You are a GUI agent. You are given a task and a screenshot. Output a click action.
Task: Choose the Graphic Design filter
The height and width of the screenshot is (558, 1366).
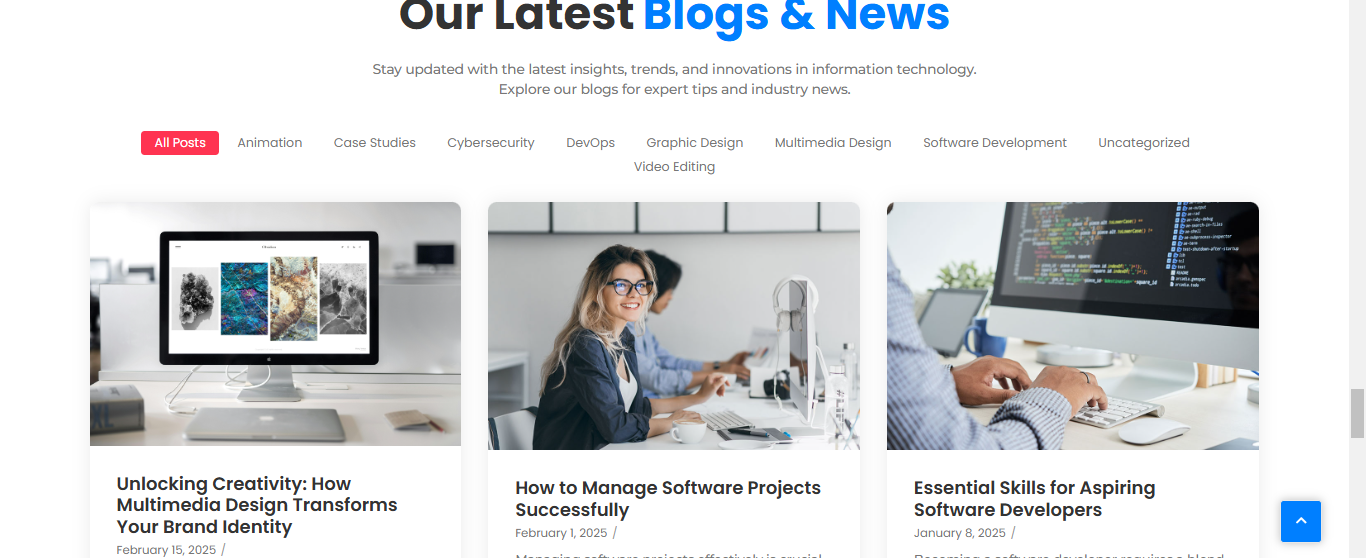[x=695, y=143]
